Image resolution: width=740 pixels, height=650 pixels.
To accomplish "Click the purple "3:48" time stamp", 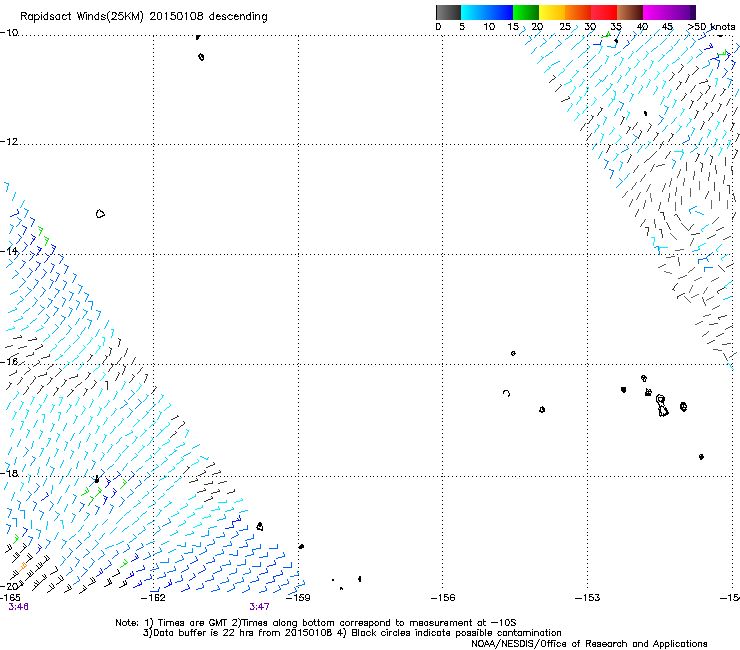I will point(18,607).
